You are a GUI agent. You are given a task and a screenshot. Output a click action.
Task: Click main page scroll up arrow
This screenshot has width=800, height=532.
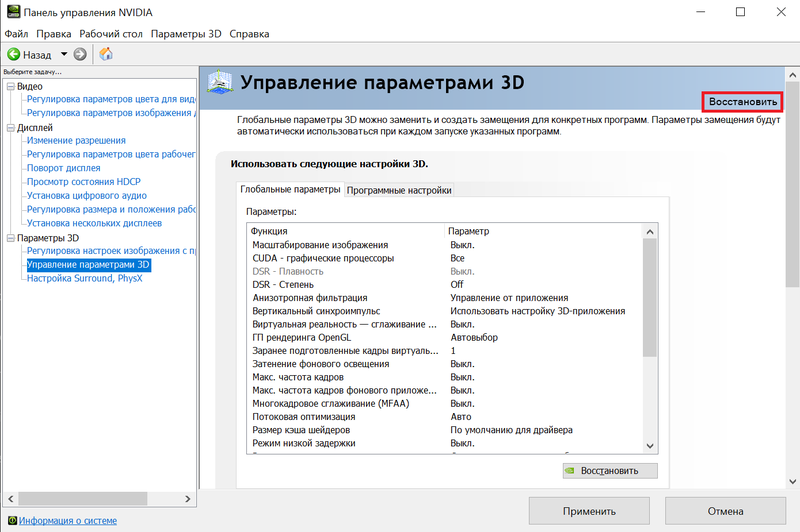click(x=792, y=75)
